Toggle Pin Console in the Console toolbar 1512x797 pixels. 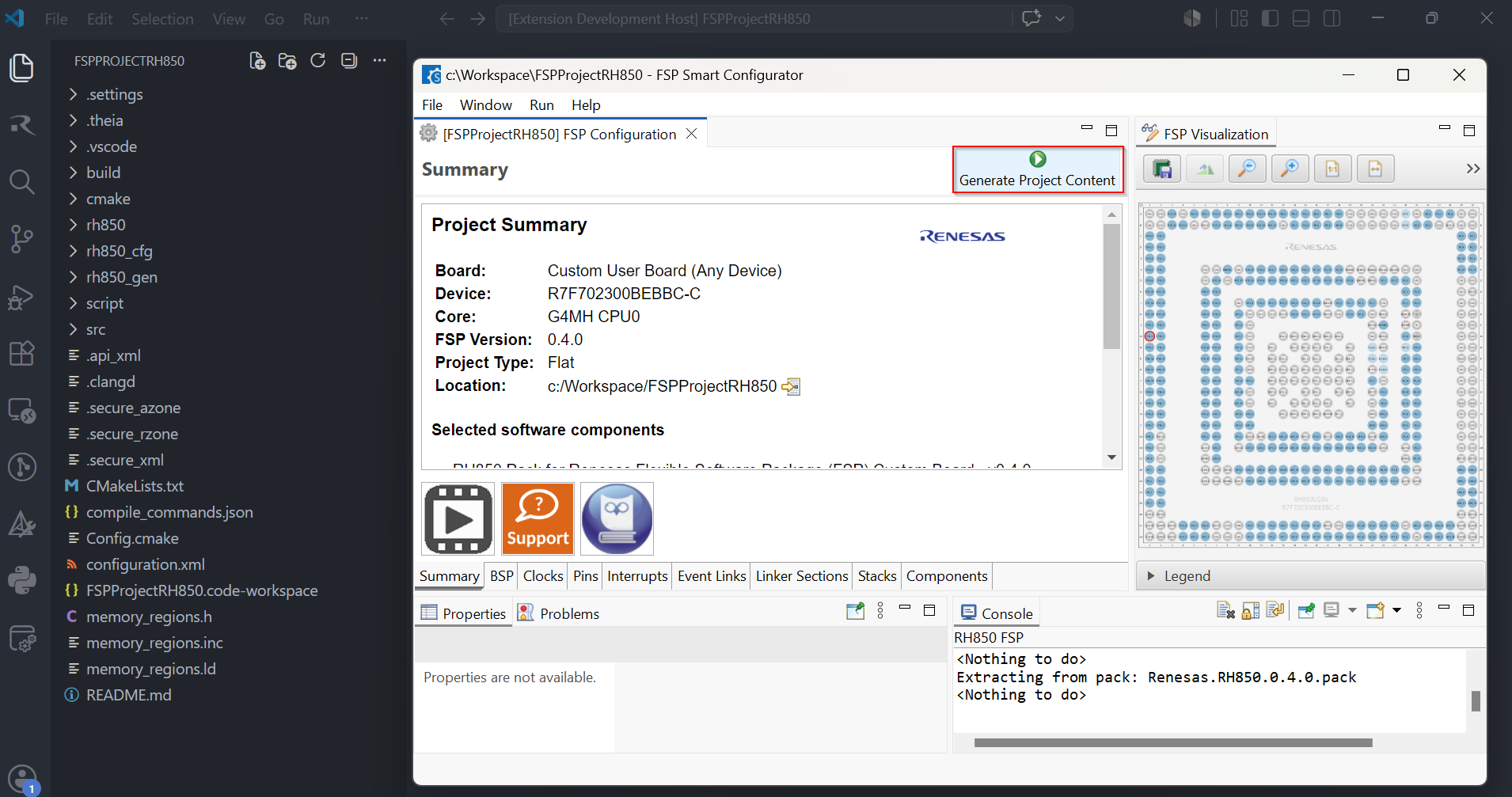pos(1307,610)
